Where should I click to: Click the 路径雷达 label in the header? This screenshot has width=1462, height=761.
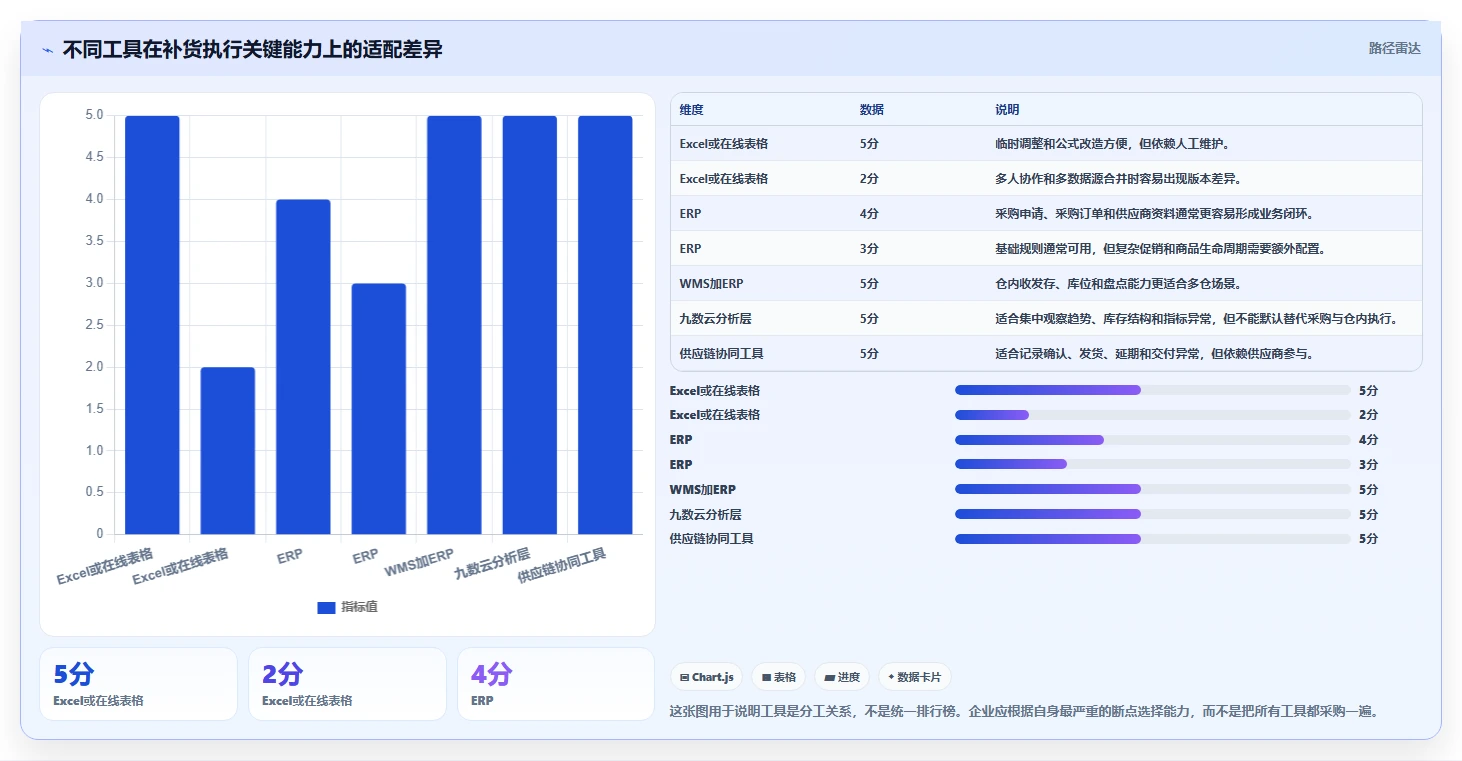(1395, 48)
